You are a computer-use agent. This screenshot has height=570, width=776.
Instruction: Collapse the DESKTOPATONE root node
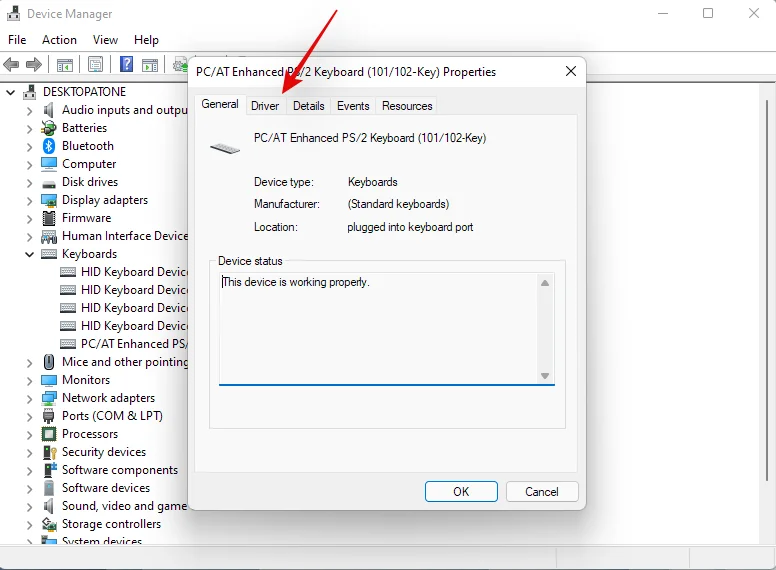point(11,93)
